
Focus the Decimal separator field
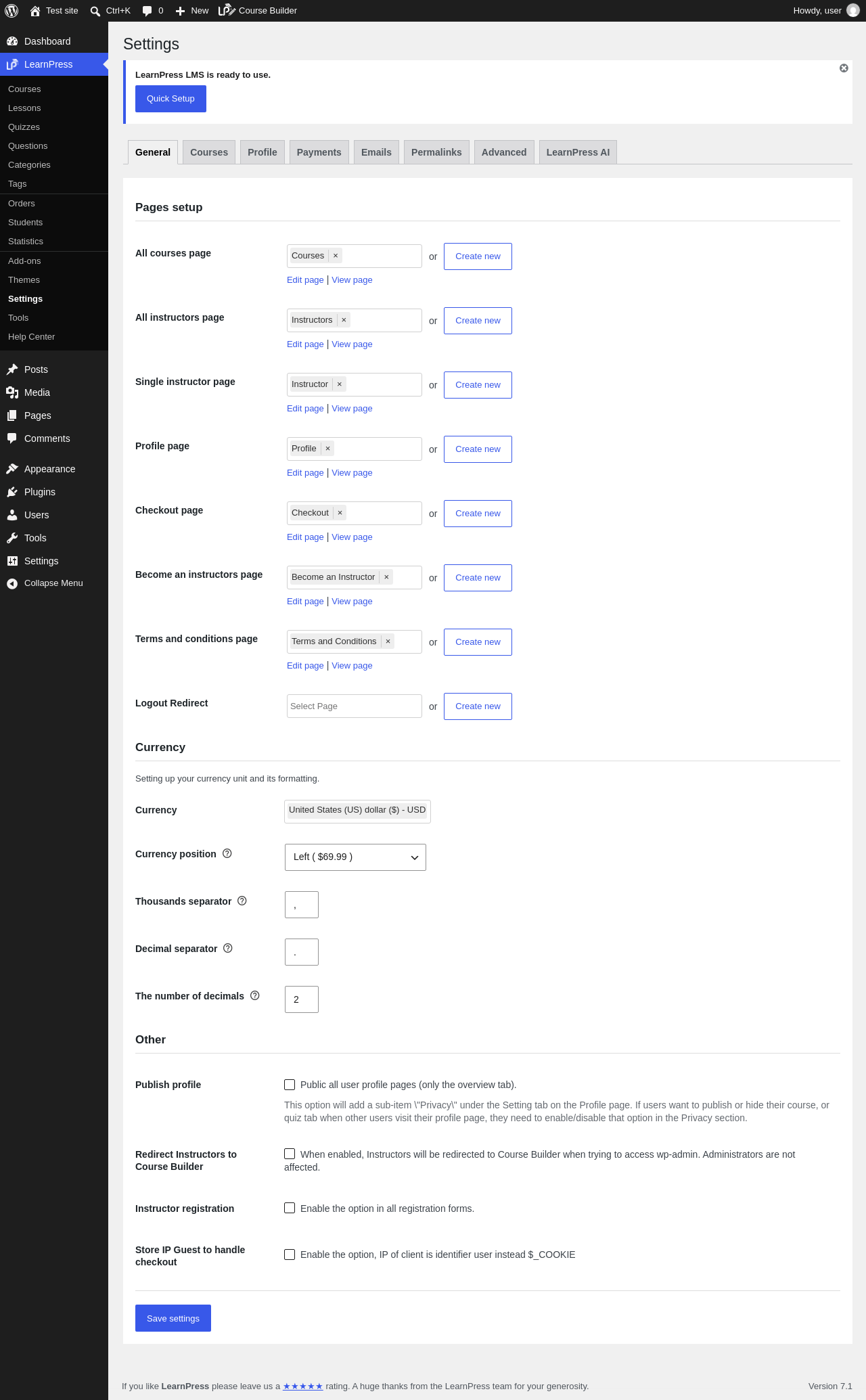click(302, 952)
